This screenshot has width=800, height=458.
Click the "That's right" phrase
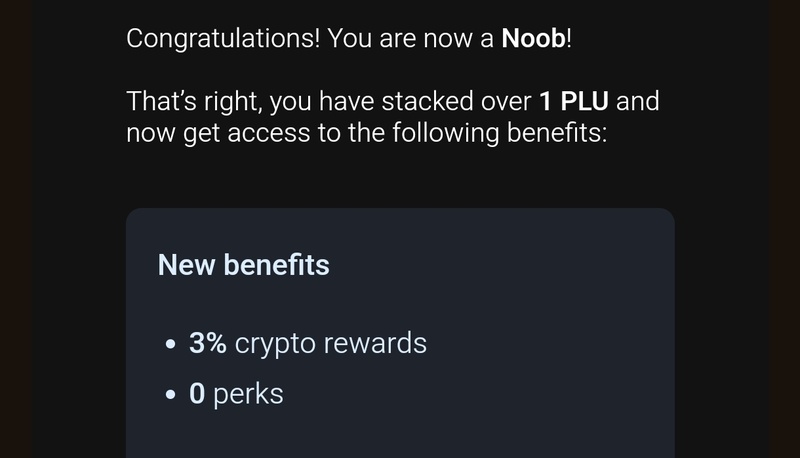(x=191, y=102)
